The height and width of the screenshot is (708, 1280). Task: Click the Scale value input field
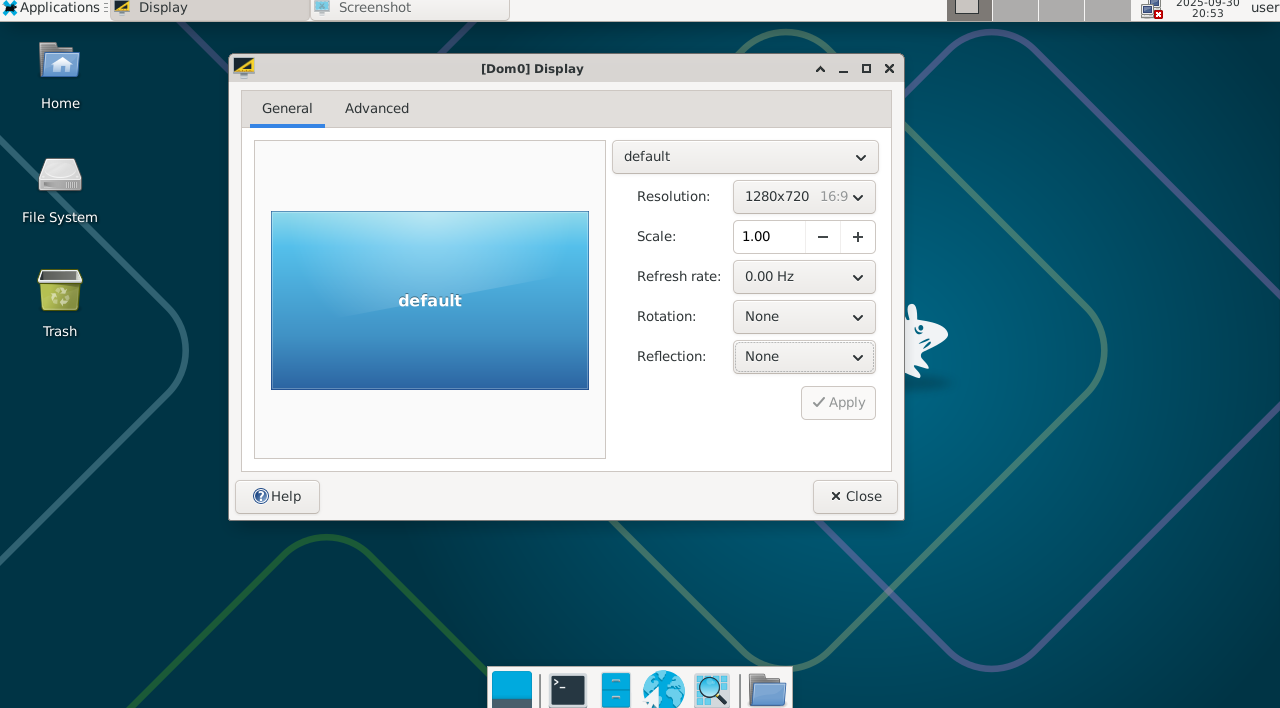tap(769, 237)
